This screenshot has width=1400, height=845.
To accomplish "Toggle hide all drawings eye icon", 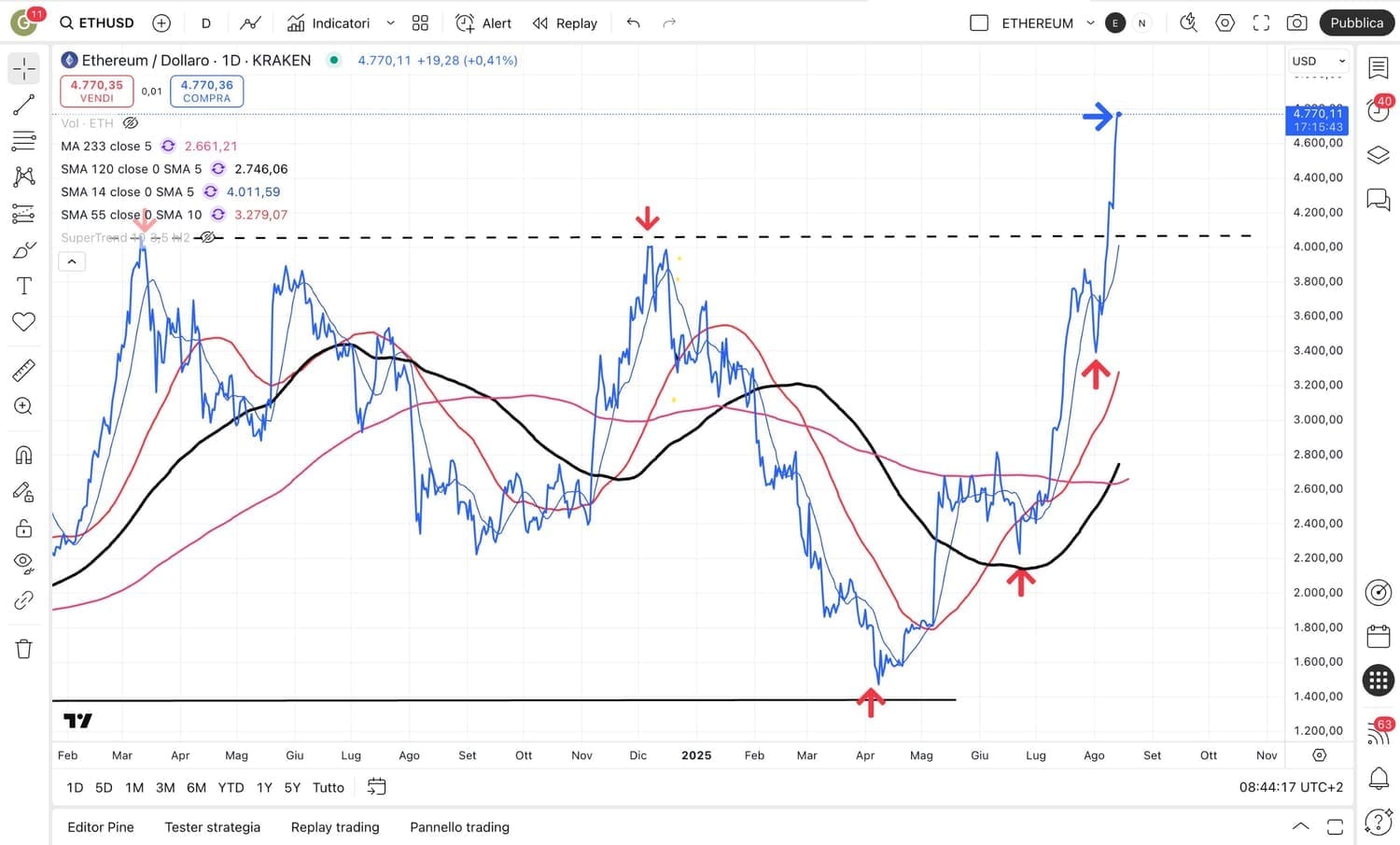I will (x=24, y=563).
